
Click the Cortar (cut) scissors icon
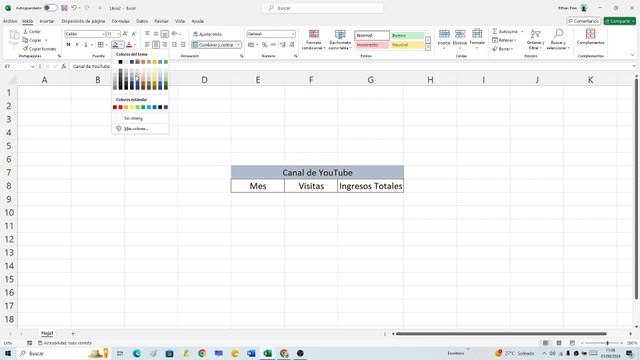(x=25, y=31)
